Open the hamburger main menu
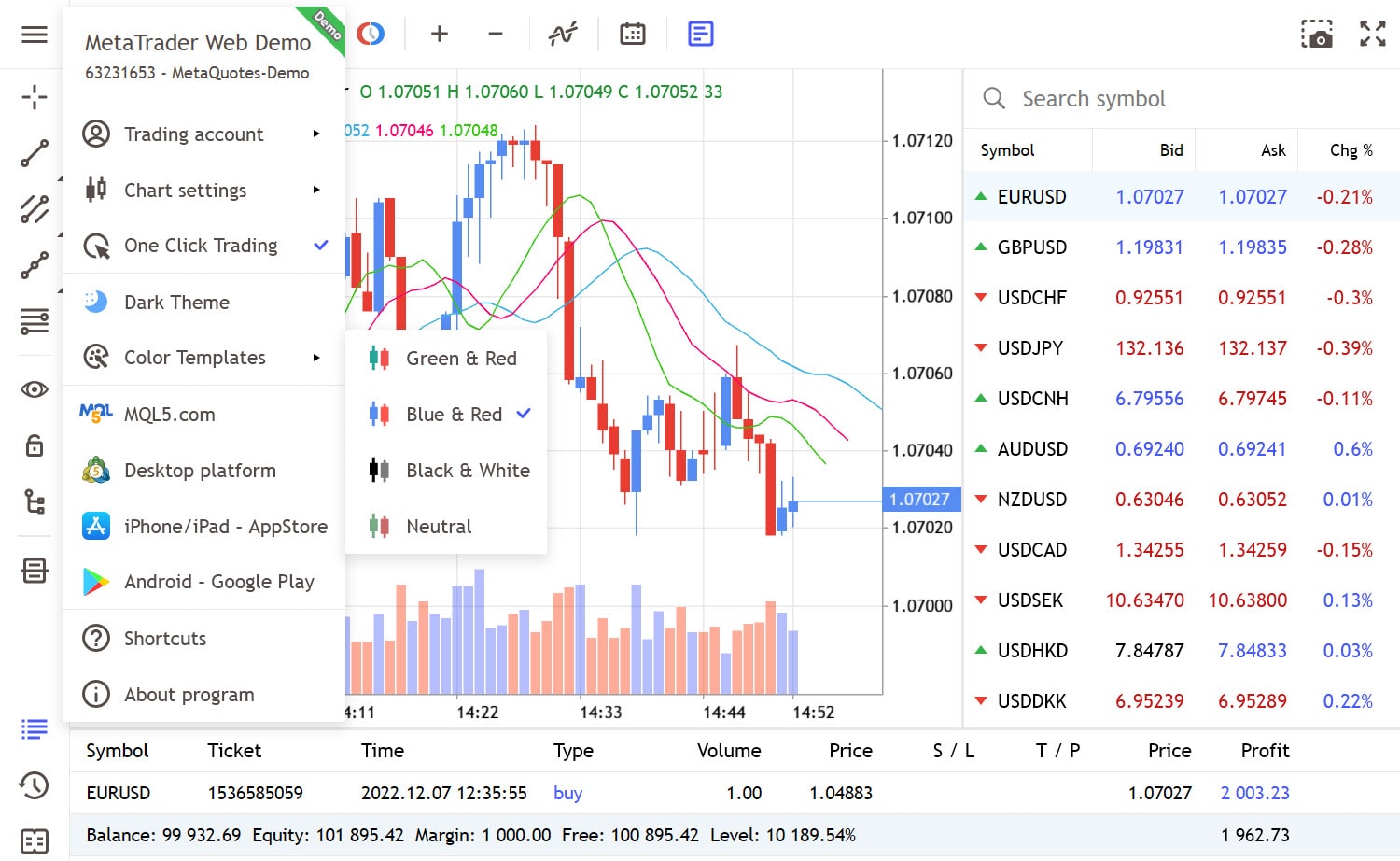Screen dimensions: 1400x861 (x=35, y=35)
